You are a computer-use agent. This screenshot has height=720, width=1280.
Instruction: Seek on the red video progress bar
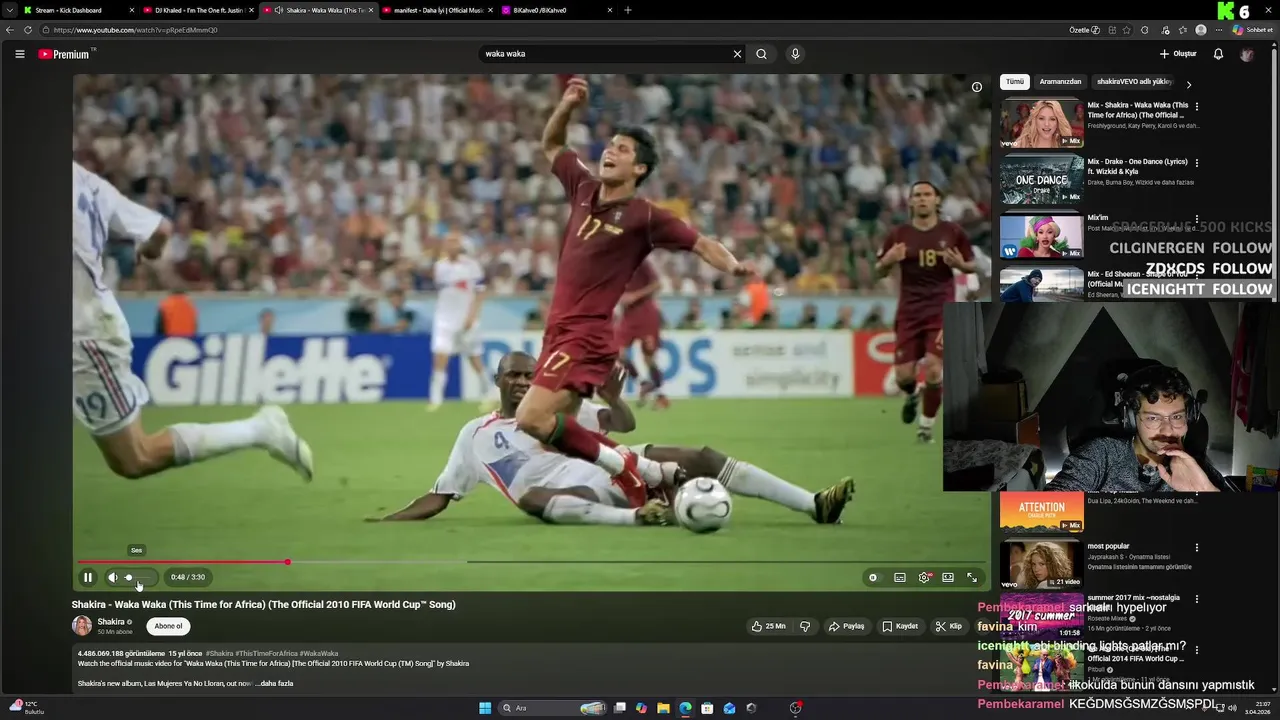(x=531, y=562)
